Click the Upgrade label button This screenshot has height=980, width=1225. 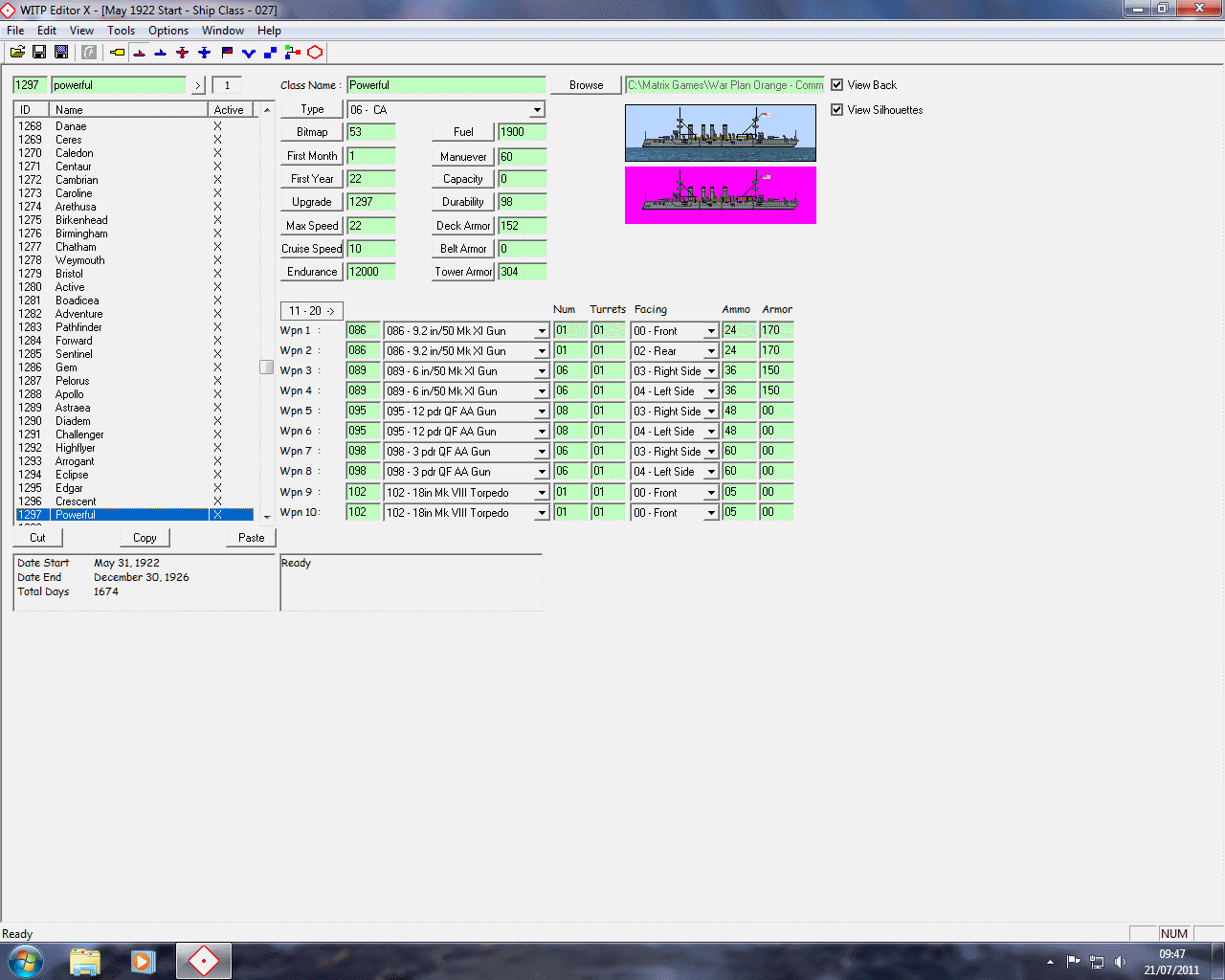(x=311, y=202)
